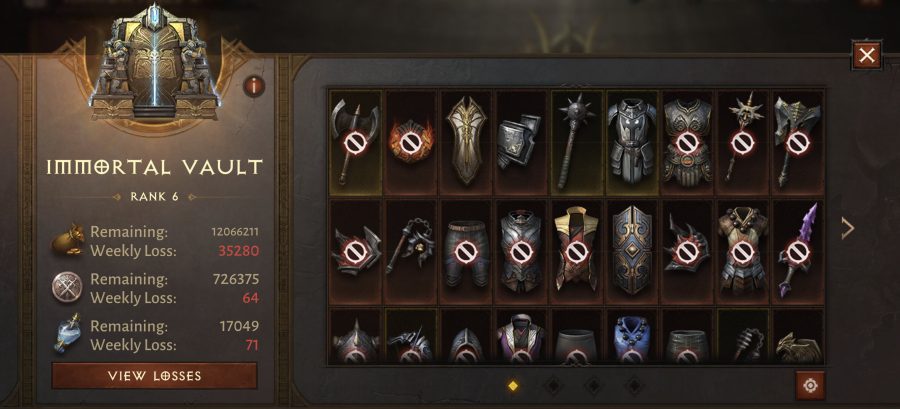This screenshot has height=409, width=900.
Task: Open the gear settings icon below the item grid
Action: (x=810, y=385)
